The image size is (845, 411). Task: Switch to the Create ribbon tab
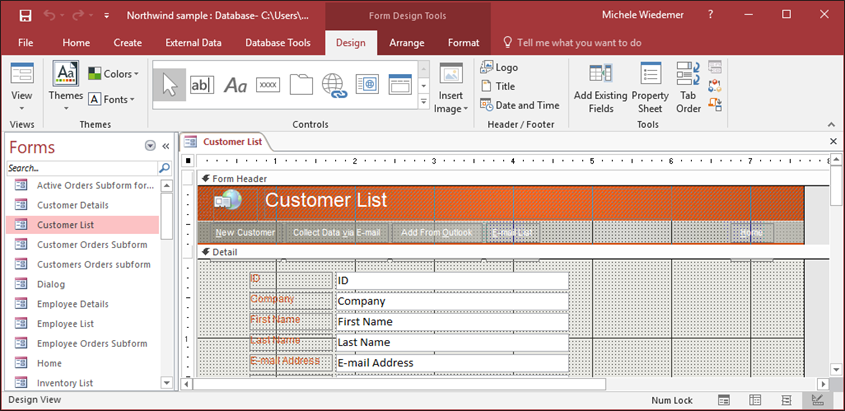tap(128, 43)
